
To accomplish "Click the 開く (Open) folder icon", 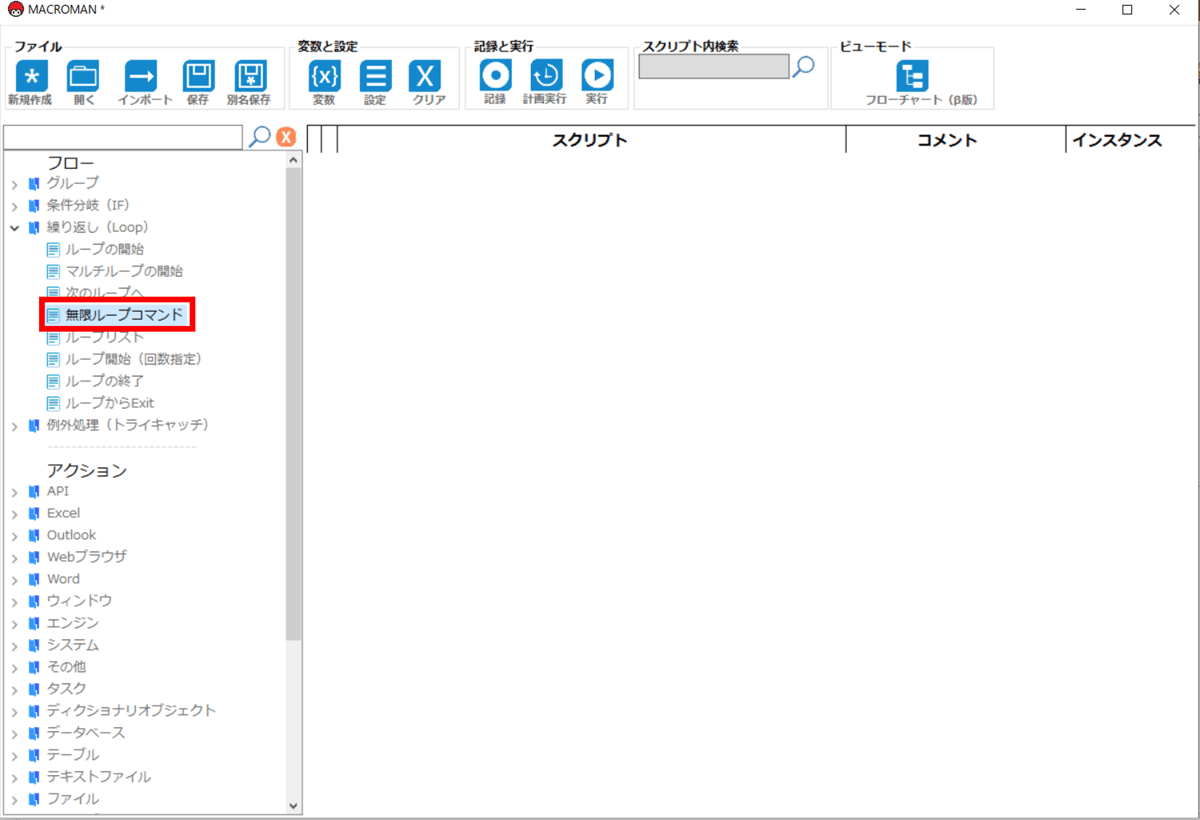I will point(83,76).
